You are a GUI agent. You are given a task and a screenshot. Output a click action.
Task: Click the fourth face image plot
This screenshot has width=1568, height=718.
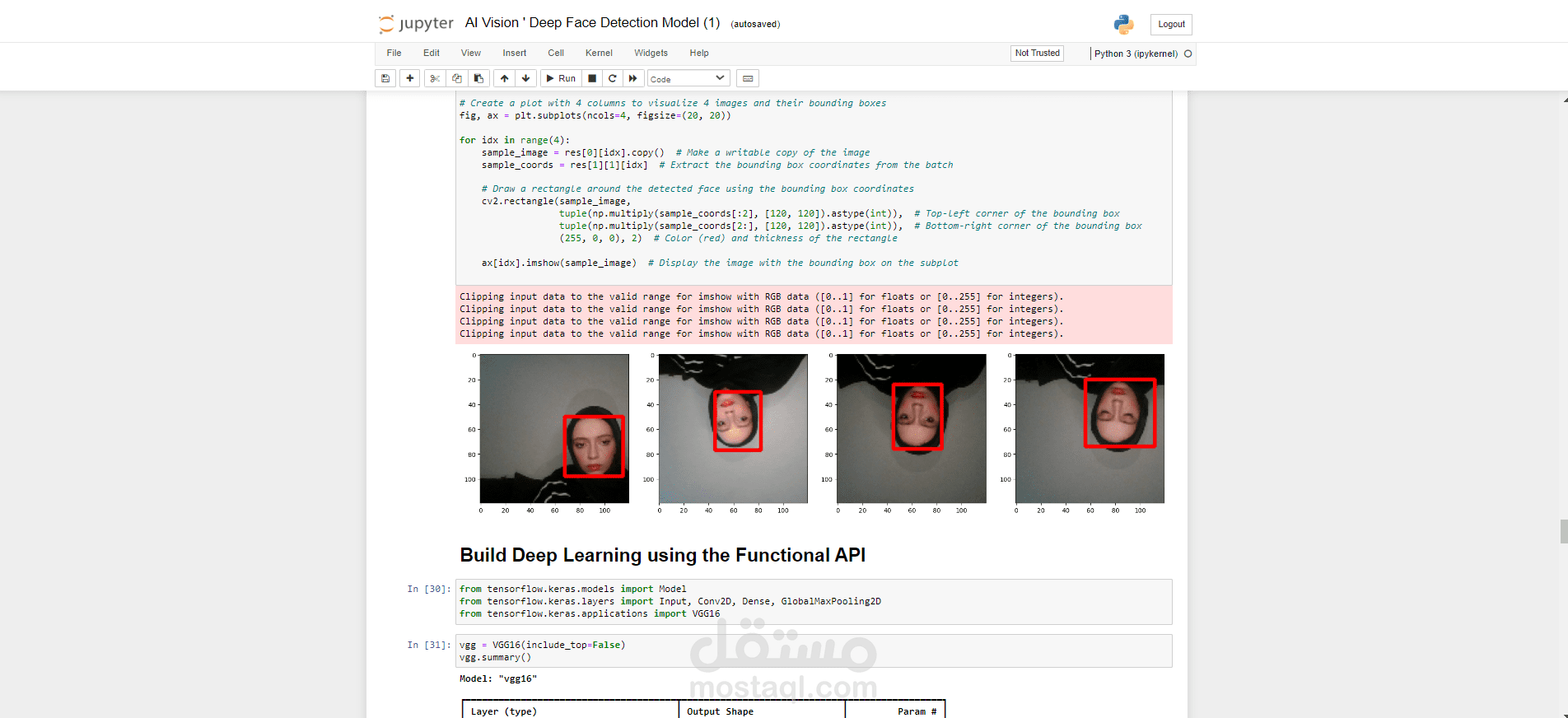1090,428
